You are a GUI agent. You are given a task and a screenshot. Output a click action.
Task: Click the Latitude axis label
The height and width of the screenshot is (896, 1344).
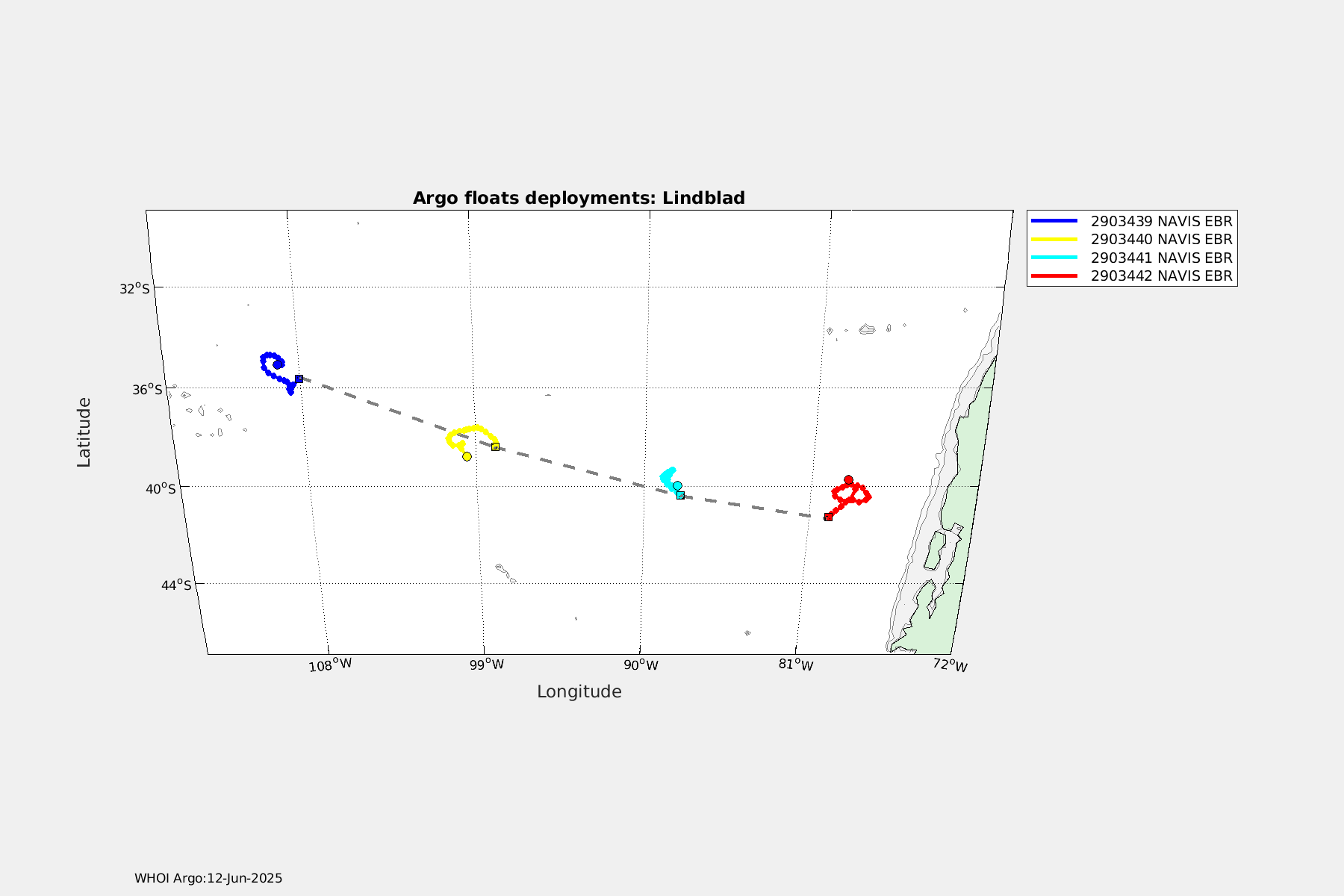coord(84,432)
